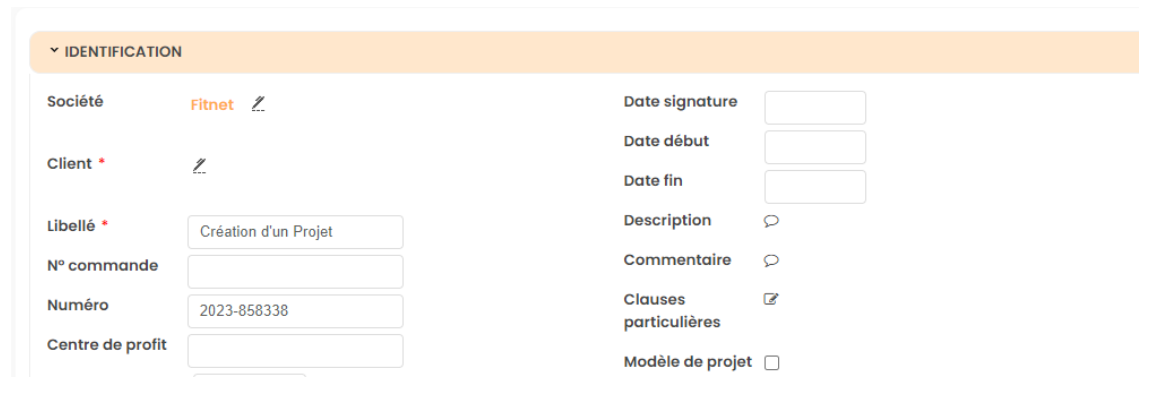Click the pencil icon next to Fitnet
This screenshot has width=1152, height=400.
[258, 104]
